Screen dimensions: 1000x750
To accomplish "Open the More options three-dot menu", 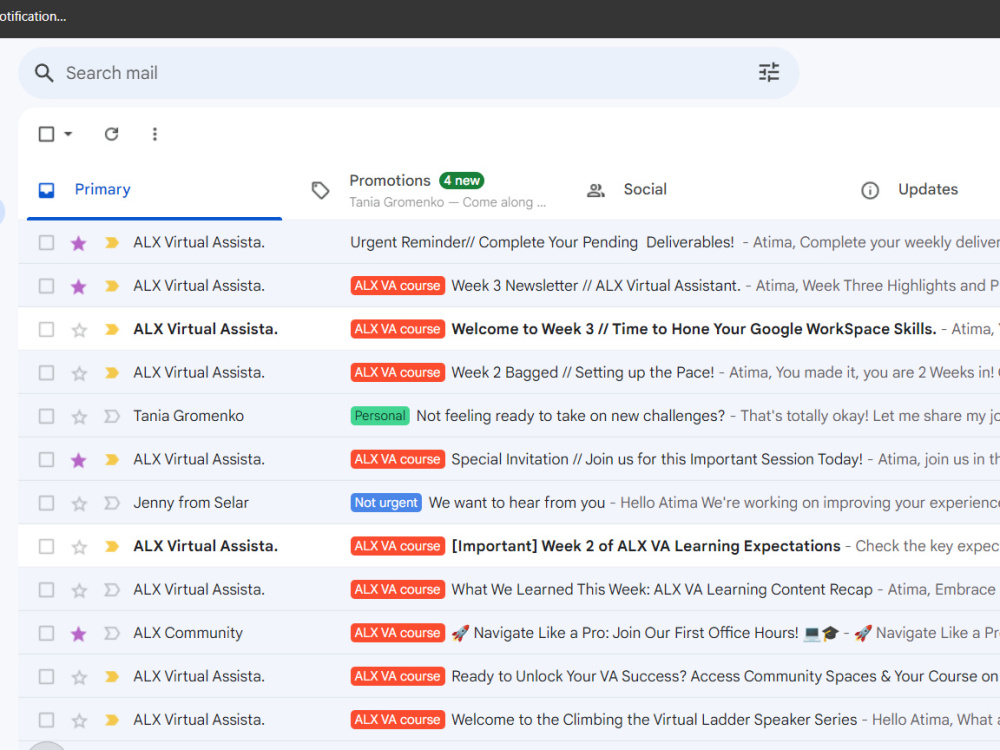I will (154, 134).
